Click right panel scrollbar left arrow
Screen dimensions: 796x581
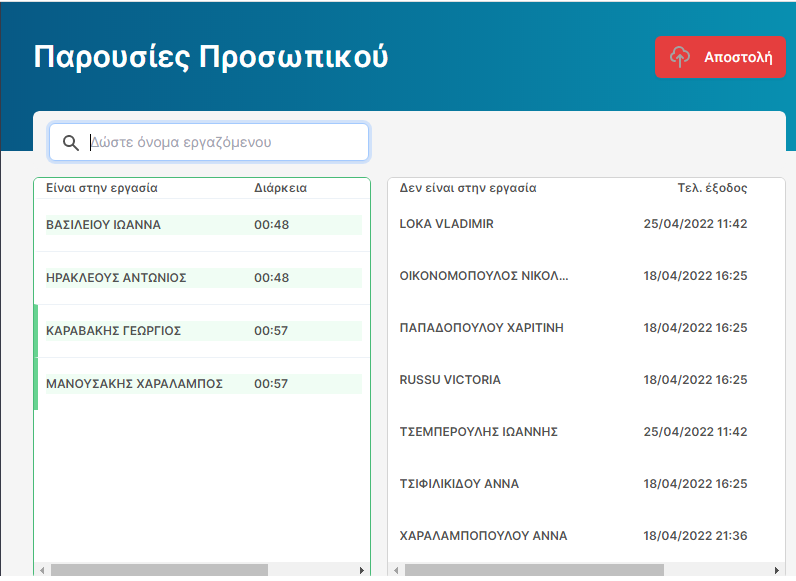tap(396, 570)
